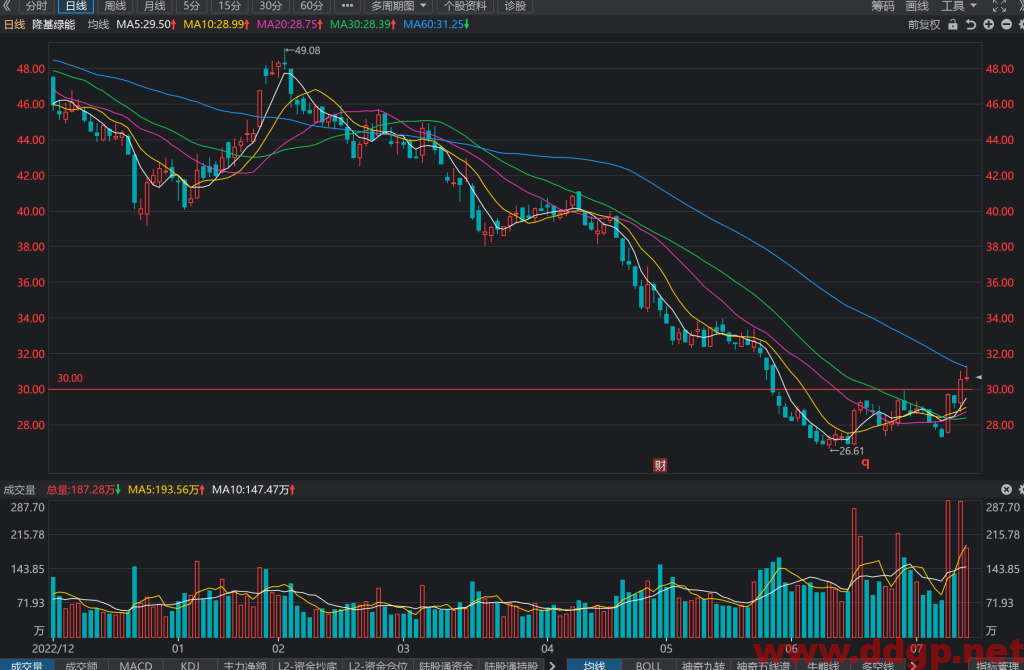1024x670 pixels.
Task: Click the 总量:187.28万 volume value
Action: tap(84, 489)
